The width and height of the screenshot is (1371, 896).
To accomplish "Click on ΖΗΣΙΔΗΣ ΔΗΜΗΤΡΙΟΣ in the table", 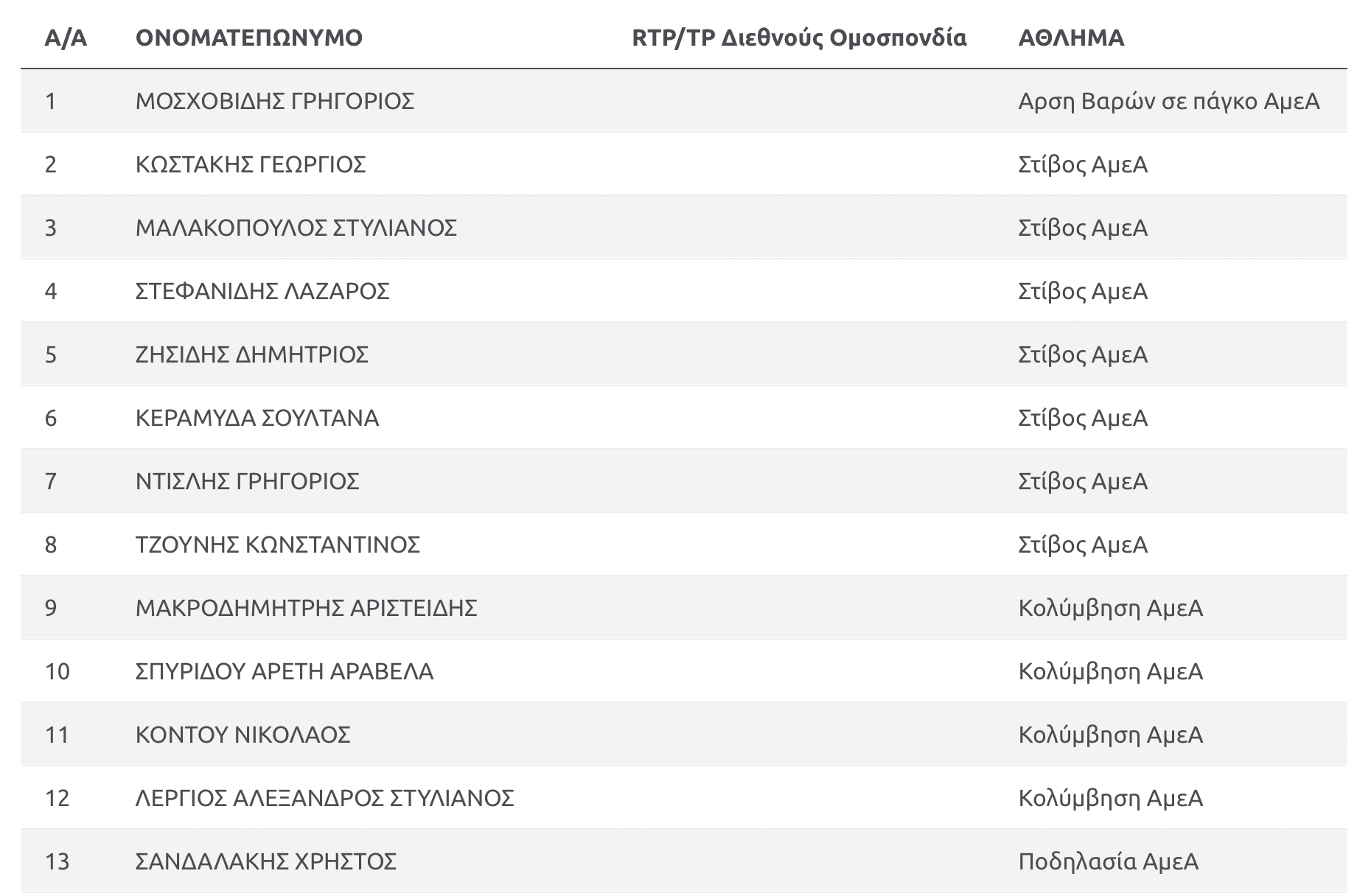I will click(x=252, y=354).
